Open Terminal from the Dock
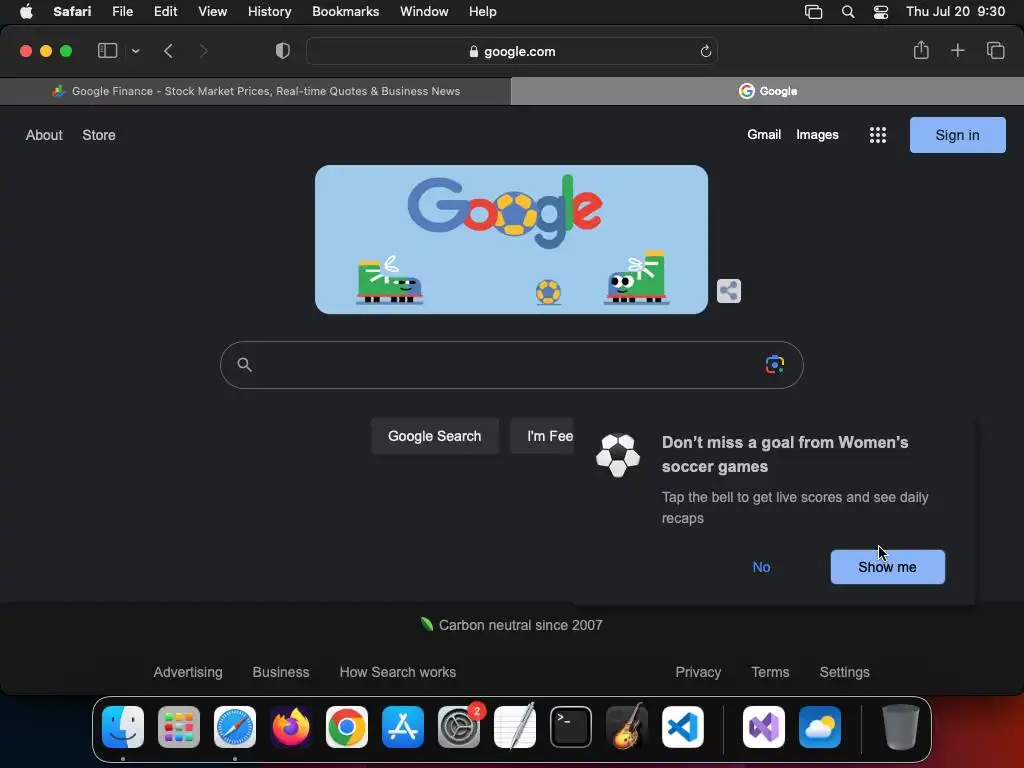 [x=571, y=727]
